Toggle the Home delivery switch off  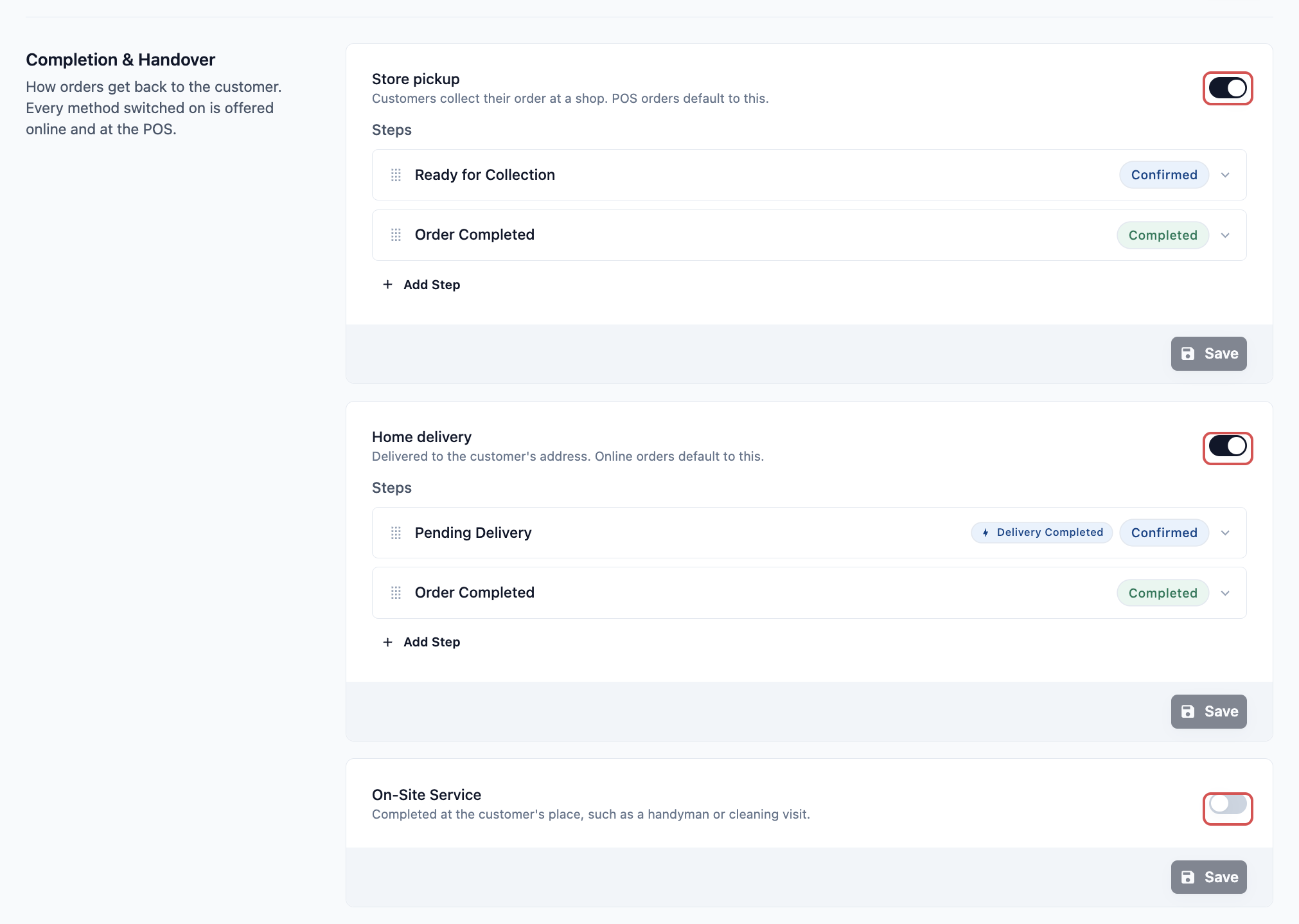1227,446
